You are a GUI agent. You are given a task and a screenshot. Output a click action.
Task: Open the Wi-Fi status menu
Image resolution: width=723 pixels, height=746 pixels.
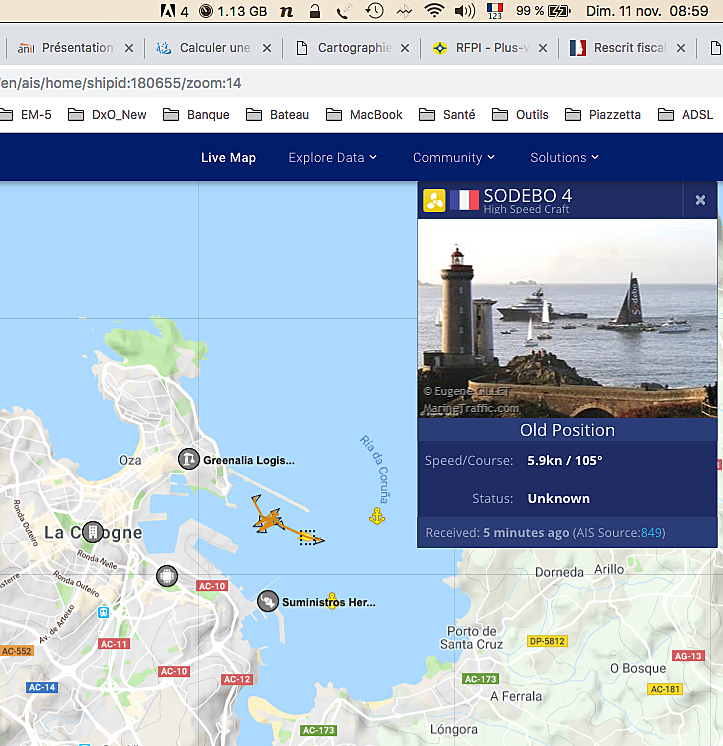(x=434, y=10)
